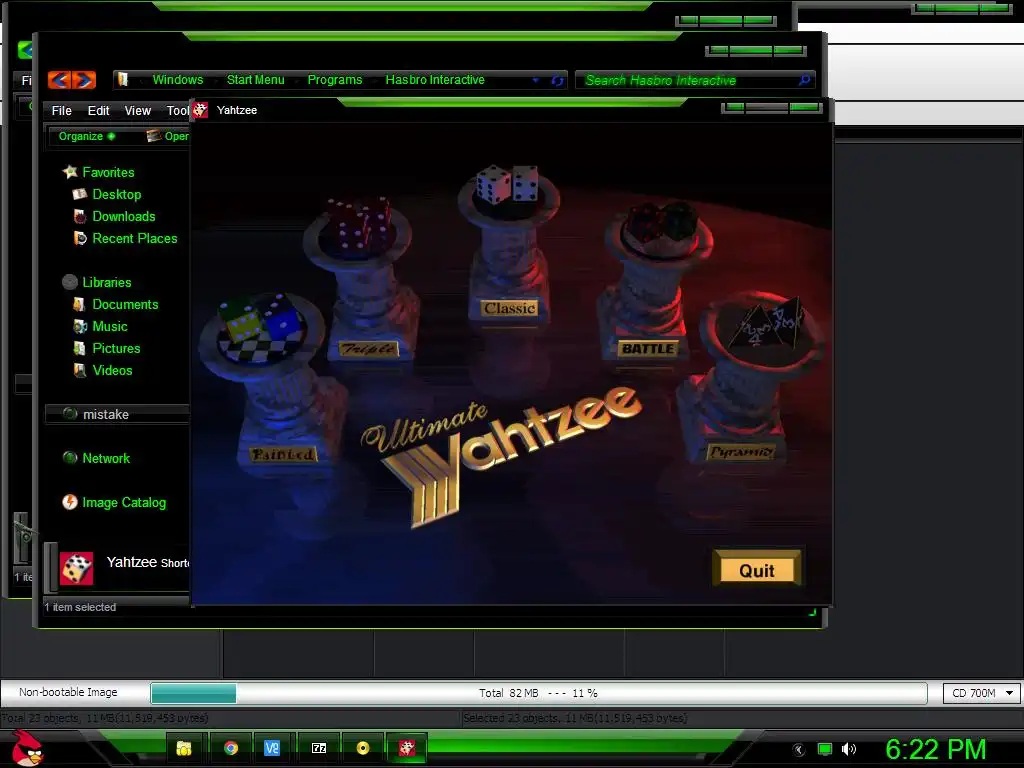This screenshot has height=768, width=1024.
Task: Open Downloads under Favorites
Action: [123, 216]
